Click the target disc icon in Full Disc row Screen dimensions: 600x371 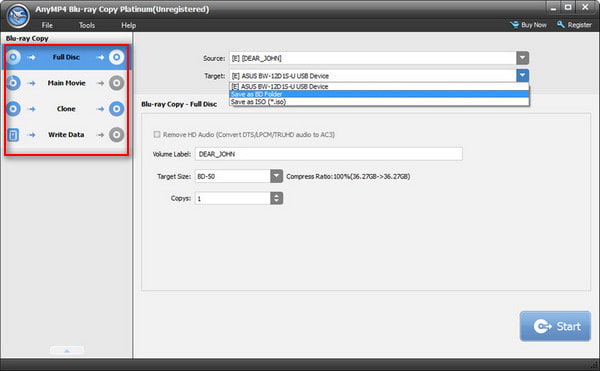116,57
